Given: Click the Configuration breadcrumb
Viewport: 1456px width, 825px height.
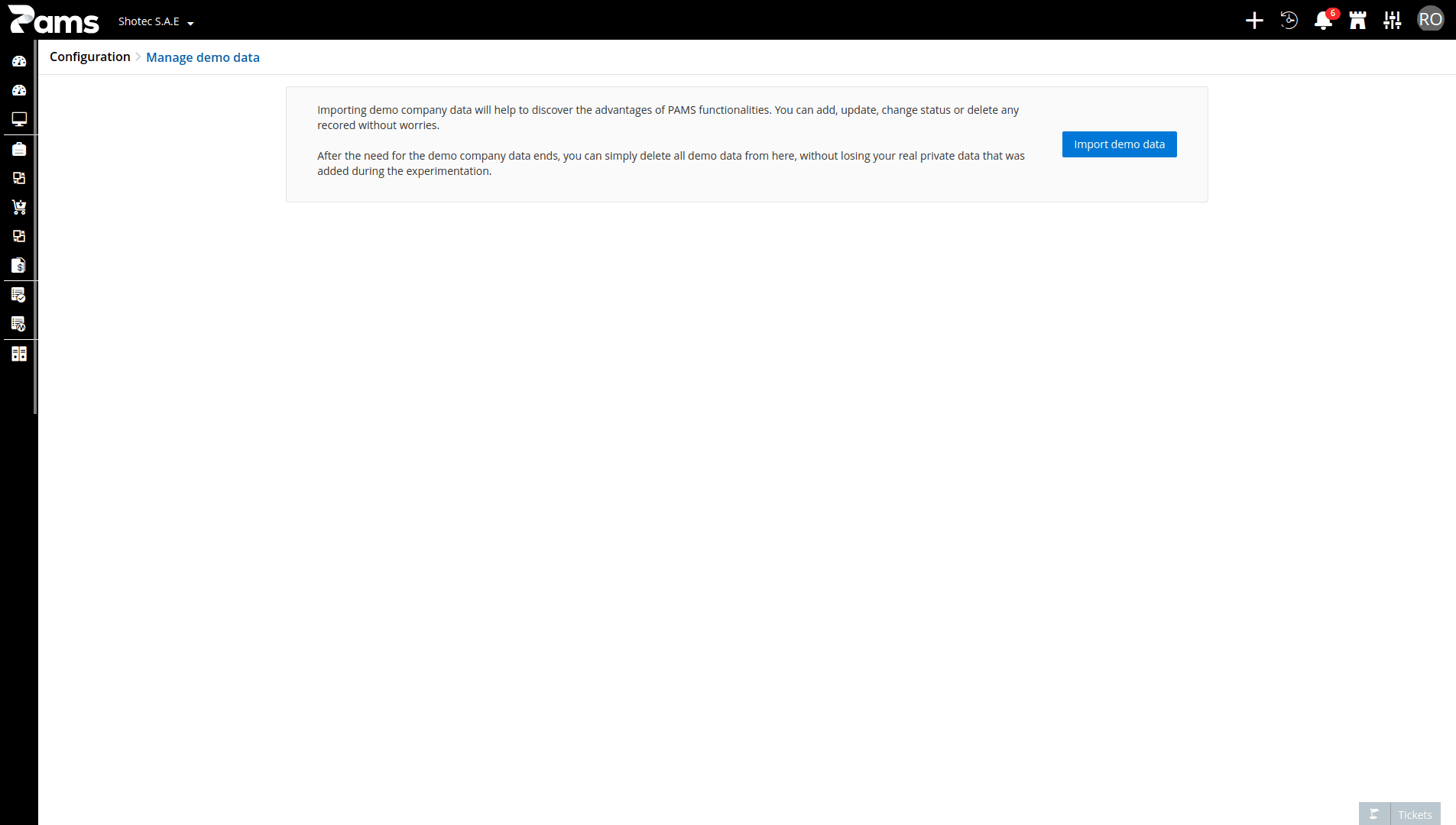Looking at the screenshot, I should 90,57.
